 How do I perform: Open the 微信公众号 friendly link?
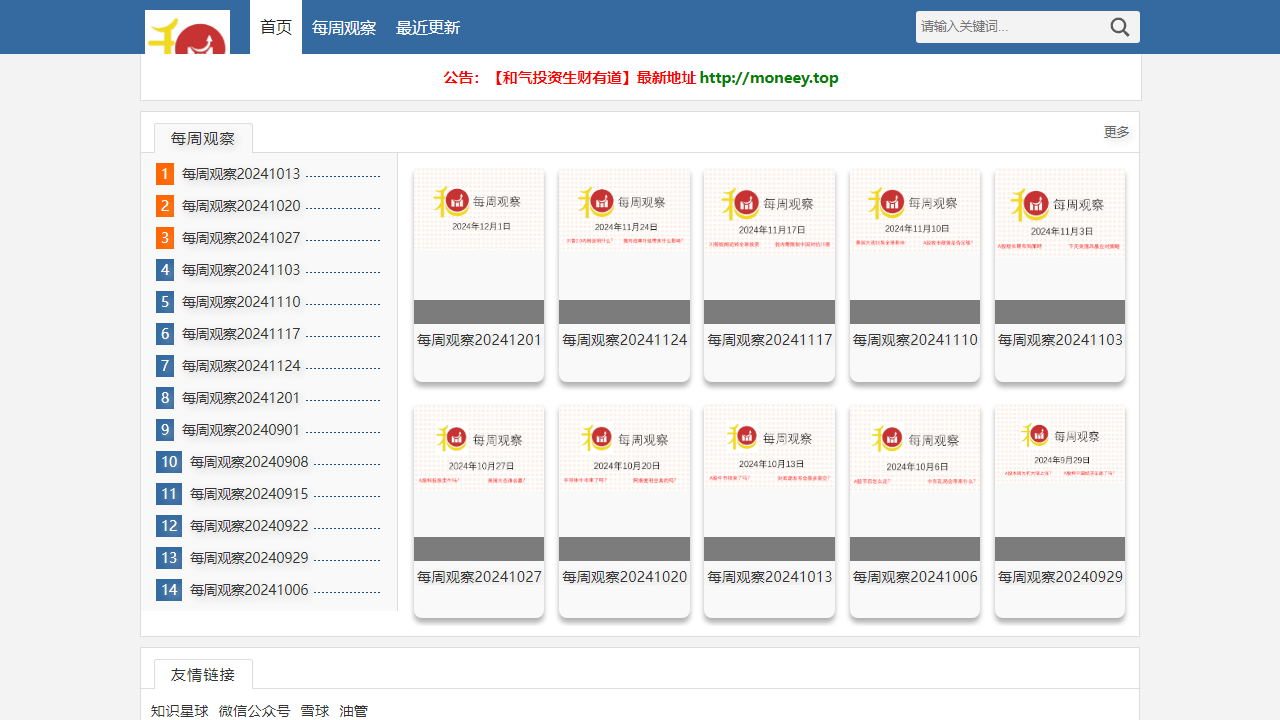tap(255, 711)
